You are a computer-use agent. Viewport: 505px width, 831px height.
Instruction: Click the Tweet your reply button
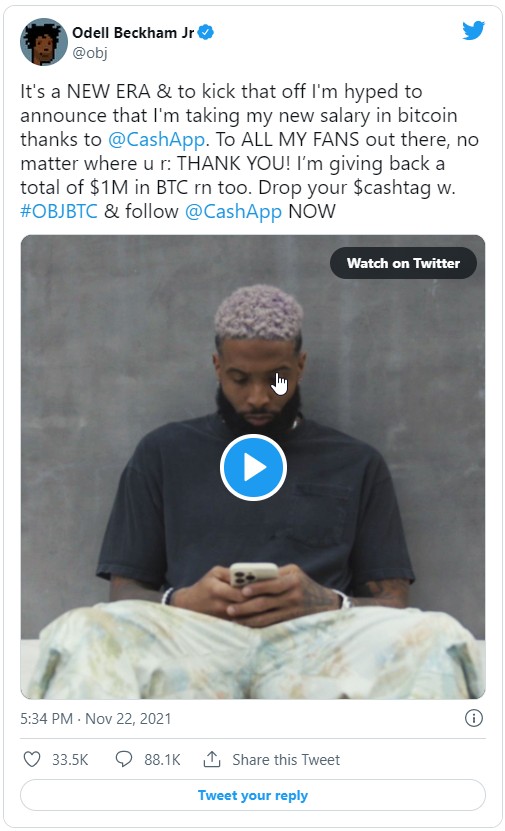coord(253,795)
